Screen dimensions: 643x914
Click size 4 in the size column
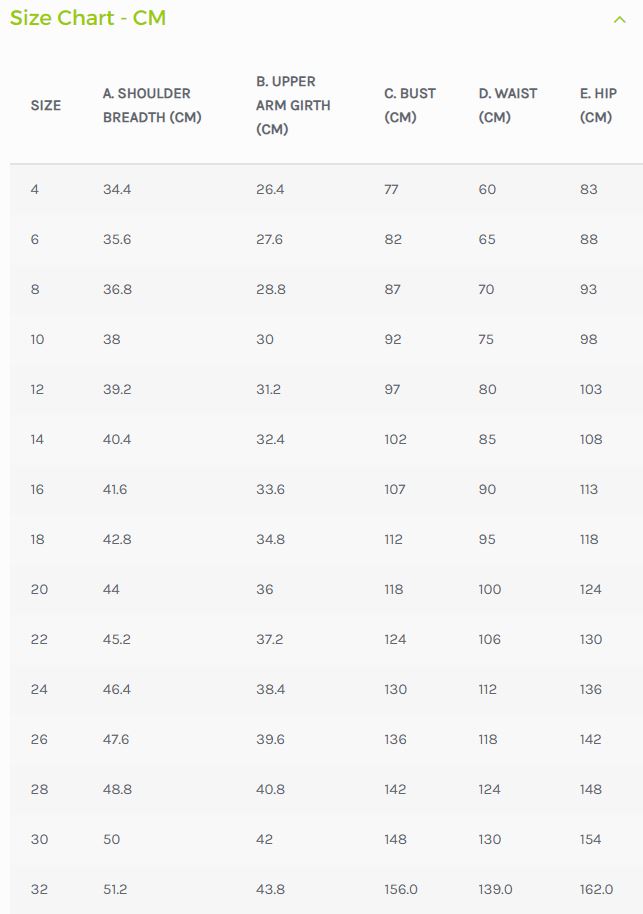point(35,189)
